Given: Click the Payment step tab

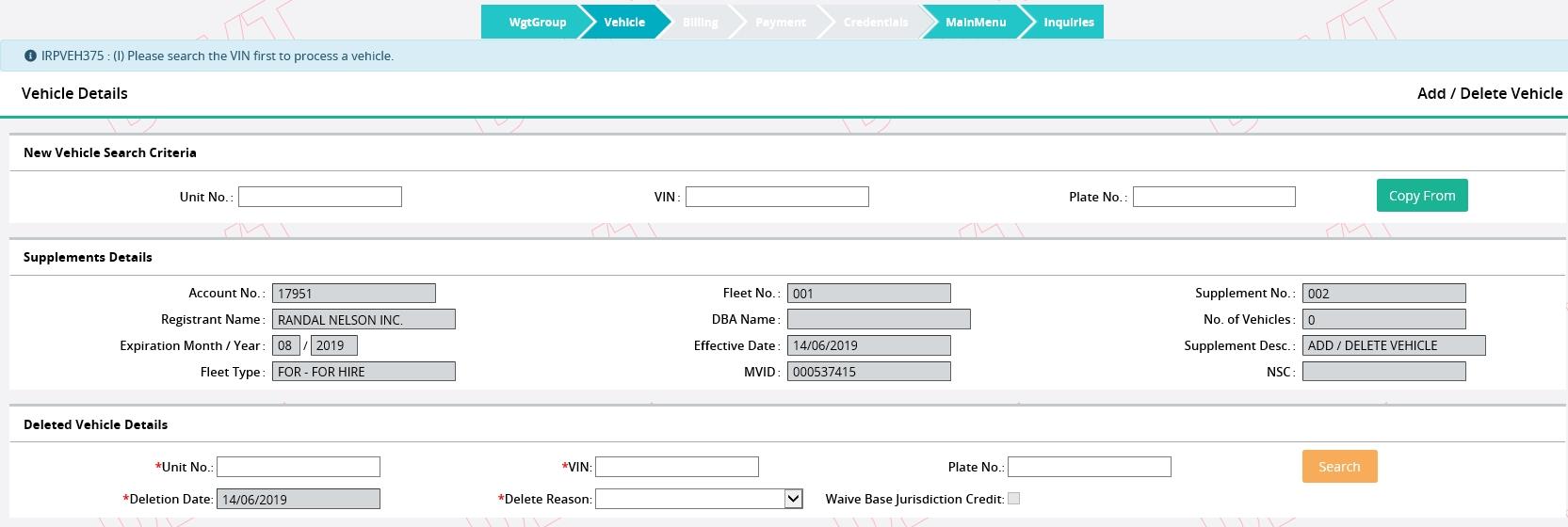Looking at the screenshot, I should [x=780, y=22].
